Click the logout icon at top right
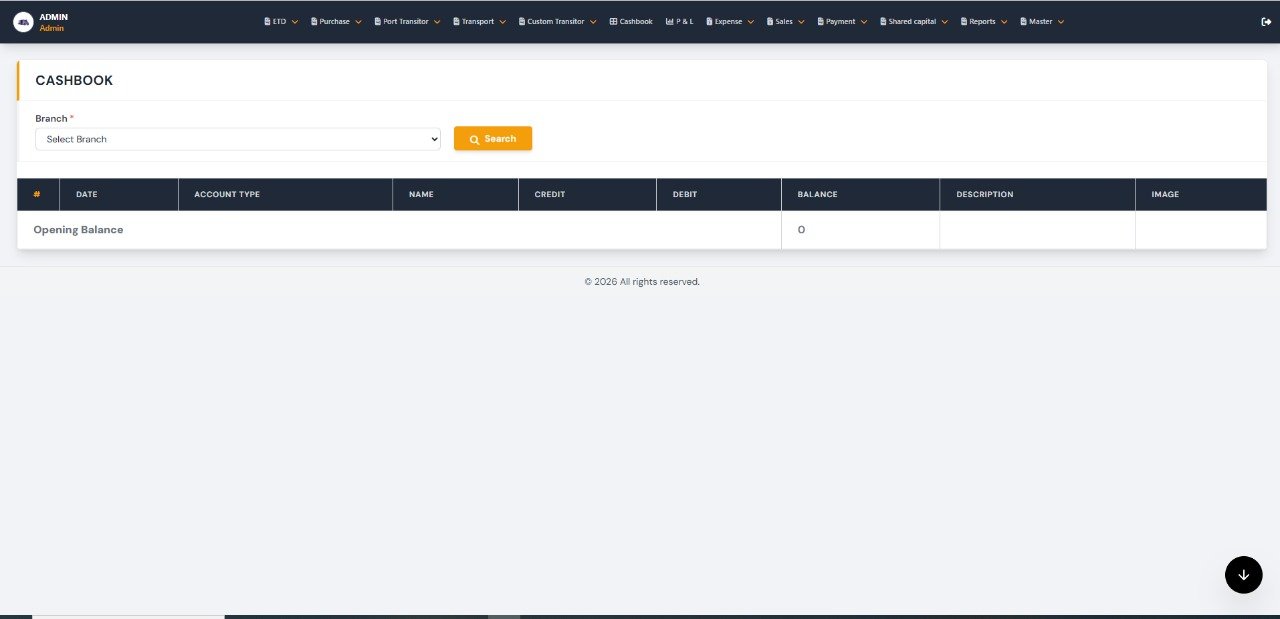The image size is (1280, 619). coord(1265,21)
